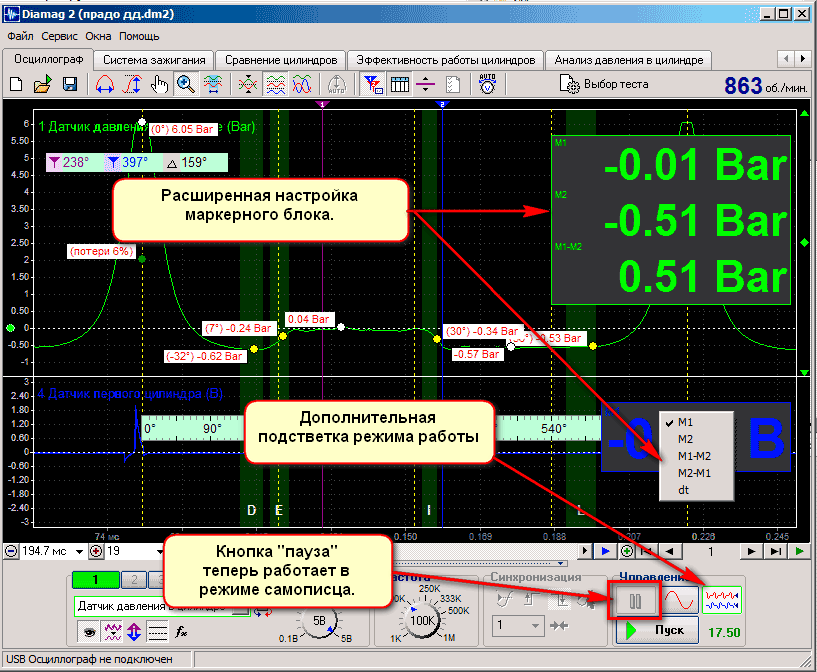Open the Сервис menu
The width and height of the screenshot is (817, 672).
click(x=59, y=36)
